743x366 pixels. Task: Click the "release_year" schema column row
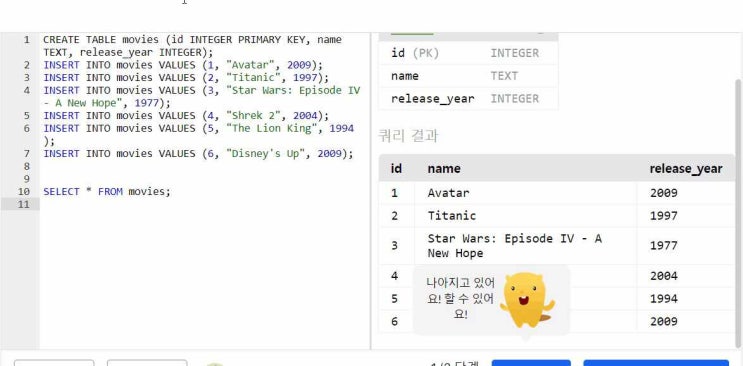point(468,99)
